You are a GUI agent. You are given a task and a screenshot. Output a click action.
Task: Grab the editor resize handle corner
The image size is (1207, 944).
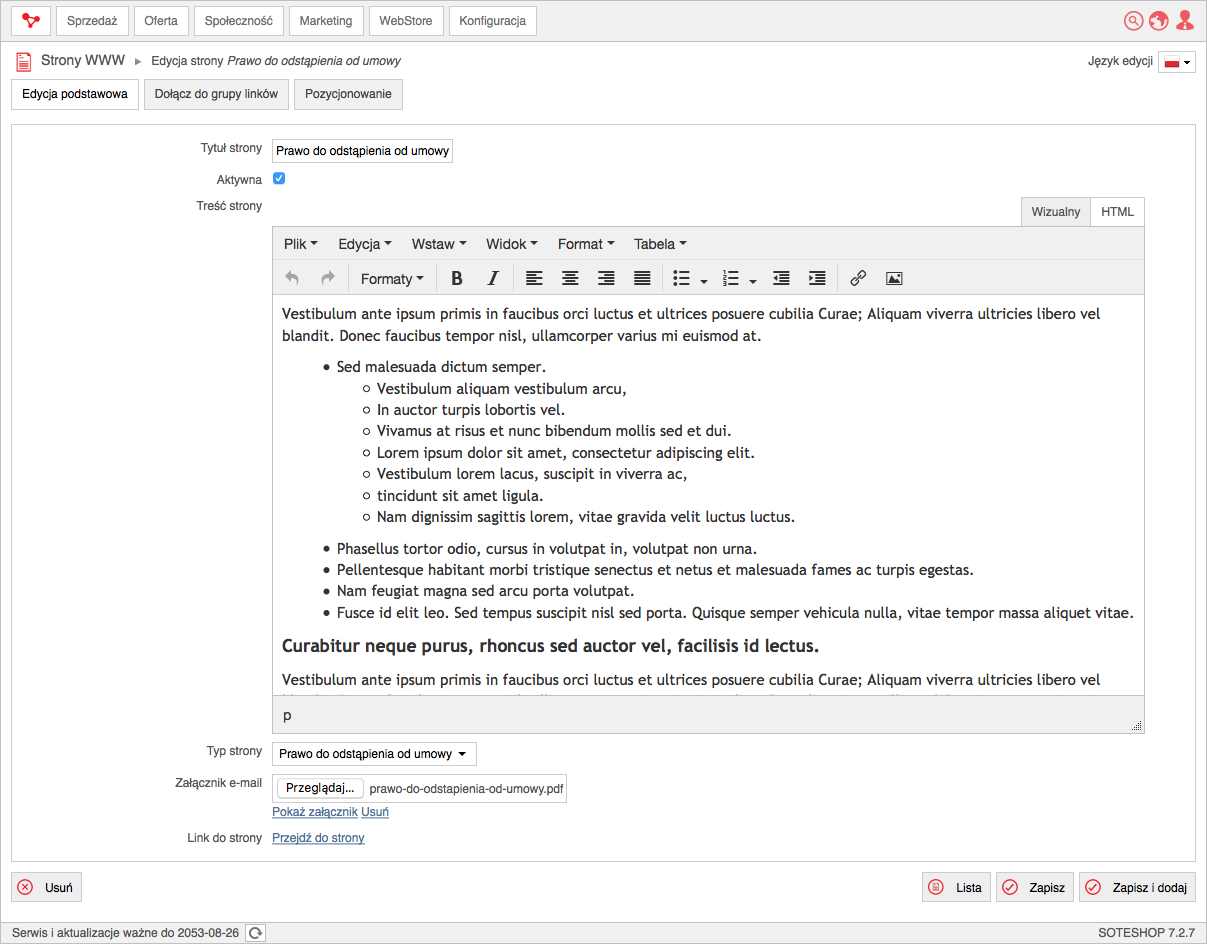1136,726
